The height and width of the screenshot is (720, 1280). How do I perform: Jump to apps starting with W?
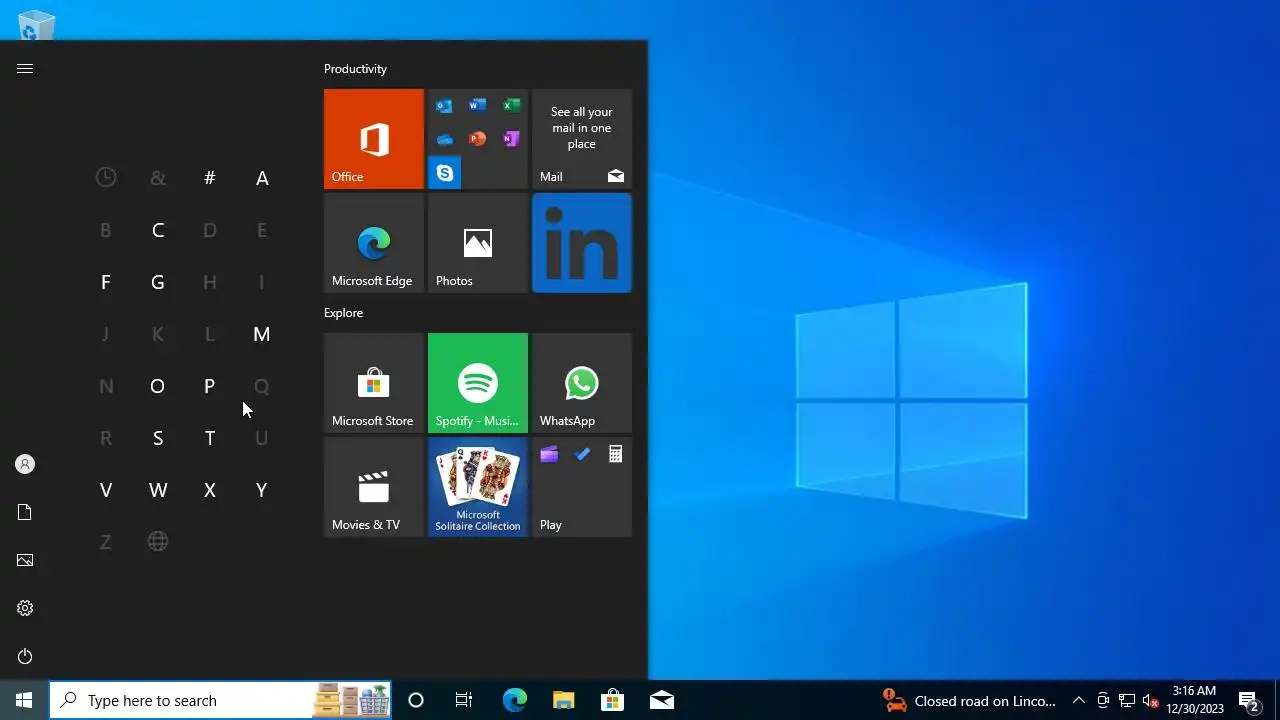pos(157,490)
